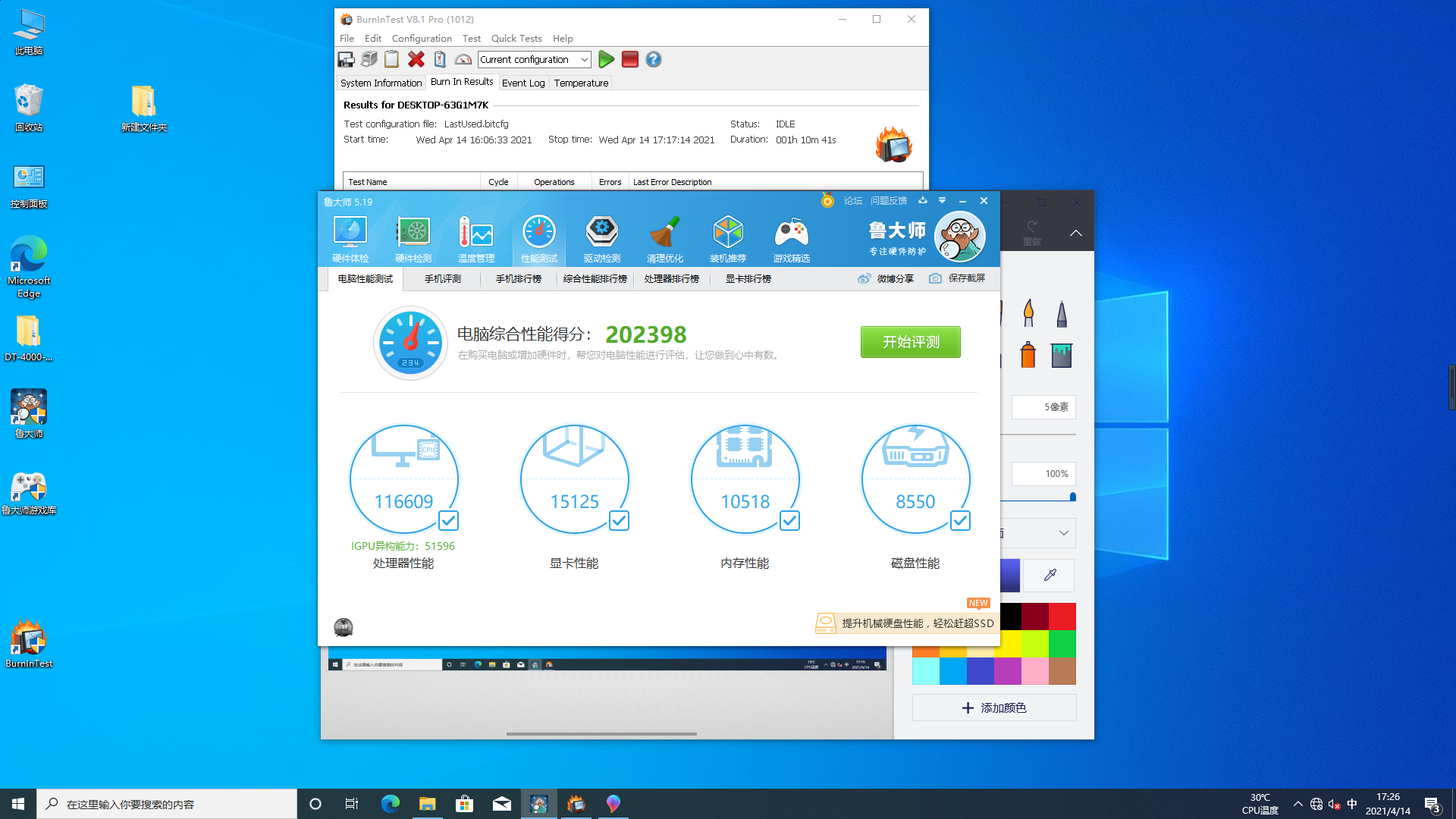The image size is (1456, 819).
Task: Switch to the Temperature tab in BurnInTest
Action: point(581,83)
